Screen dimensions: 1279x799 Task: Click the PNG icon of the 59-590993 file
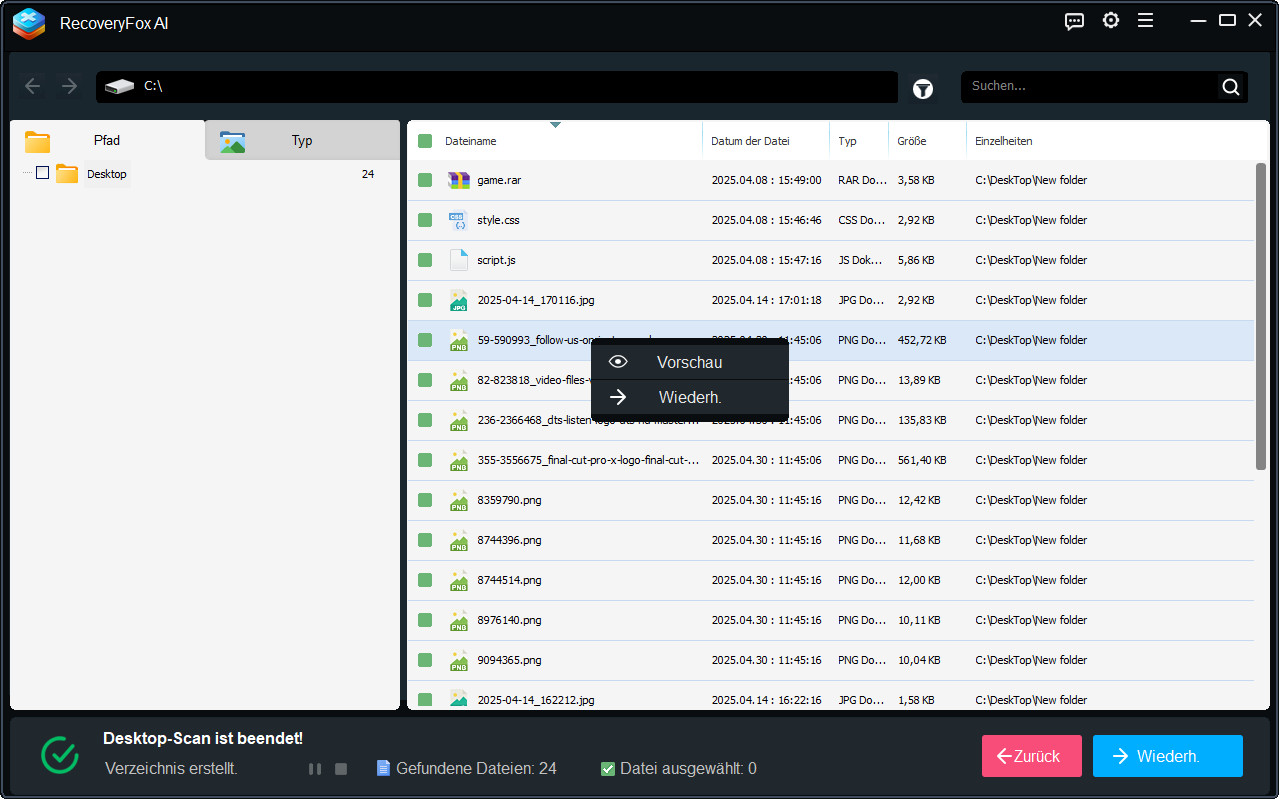click(x=458, y=340)
